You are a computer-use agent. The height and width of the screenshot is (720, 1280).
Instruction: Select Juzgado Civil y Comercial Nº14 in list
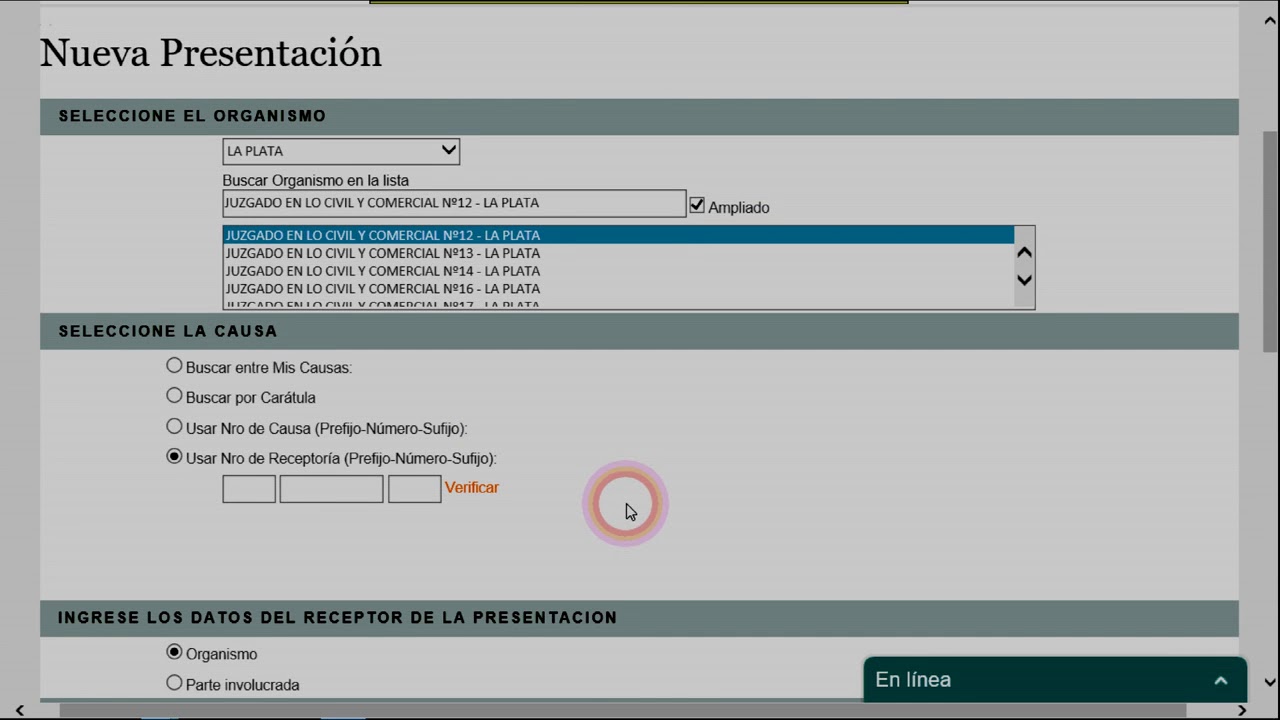click(618, 271)
